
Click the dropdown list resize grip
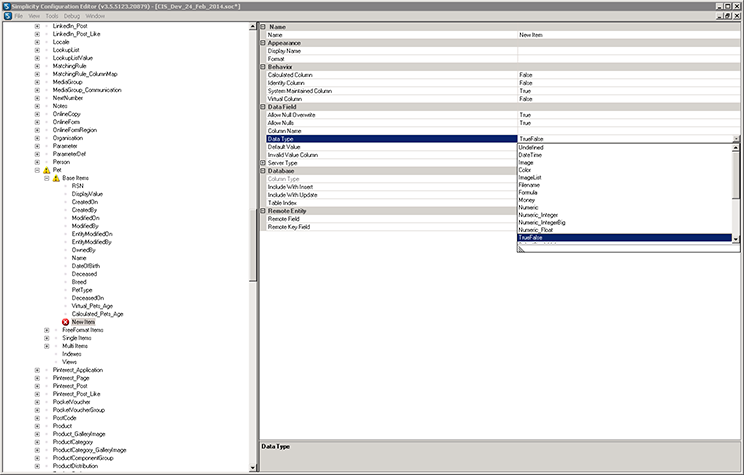pos(521,249)
